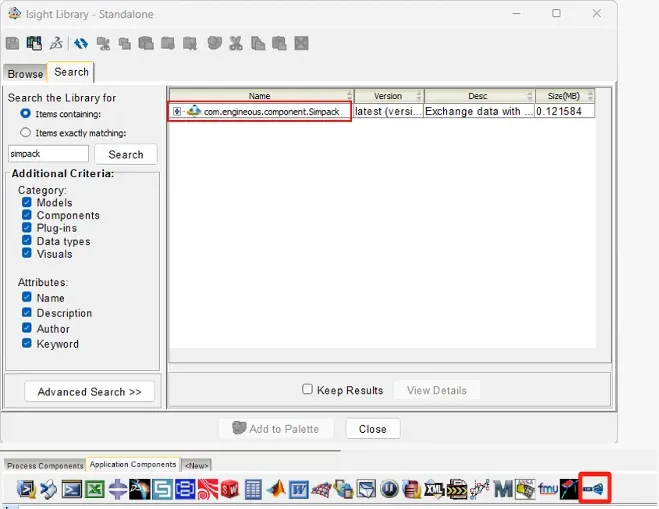Image resolution: width=659 pixels, height=509 pixels.
Task: Open the Search tab
Action: click(x=71, y=72)
